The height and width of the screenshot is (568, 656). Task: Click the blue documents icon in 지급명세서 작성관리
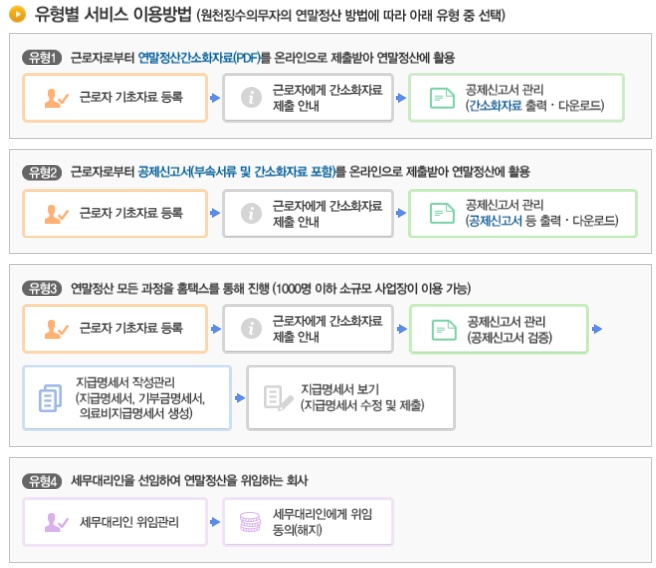pyautogui.click(x=50, y=398)
